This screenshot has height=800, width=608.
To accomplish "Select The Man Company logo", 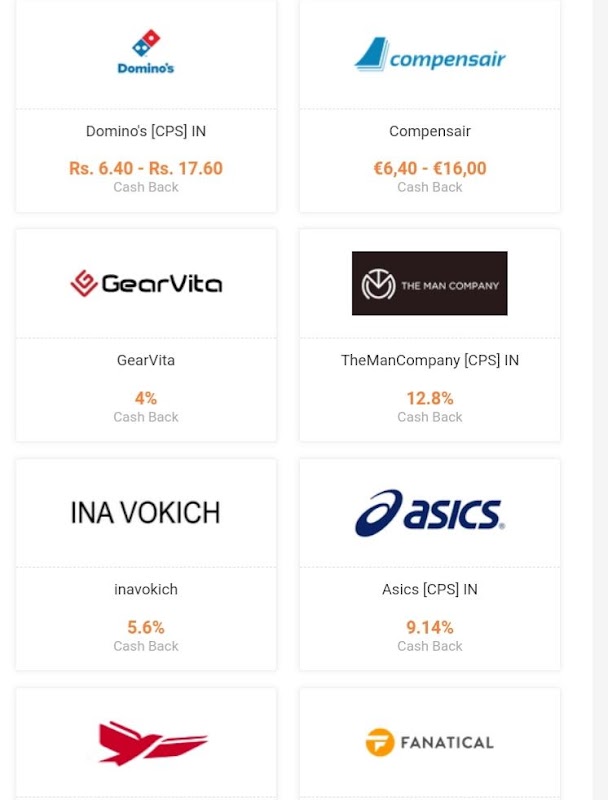I will pyautogui.click(x=430, y=284).
